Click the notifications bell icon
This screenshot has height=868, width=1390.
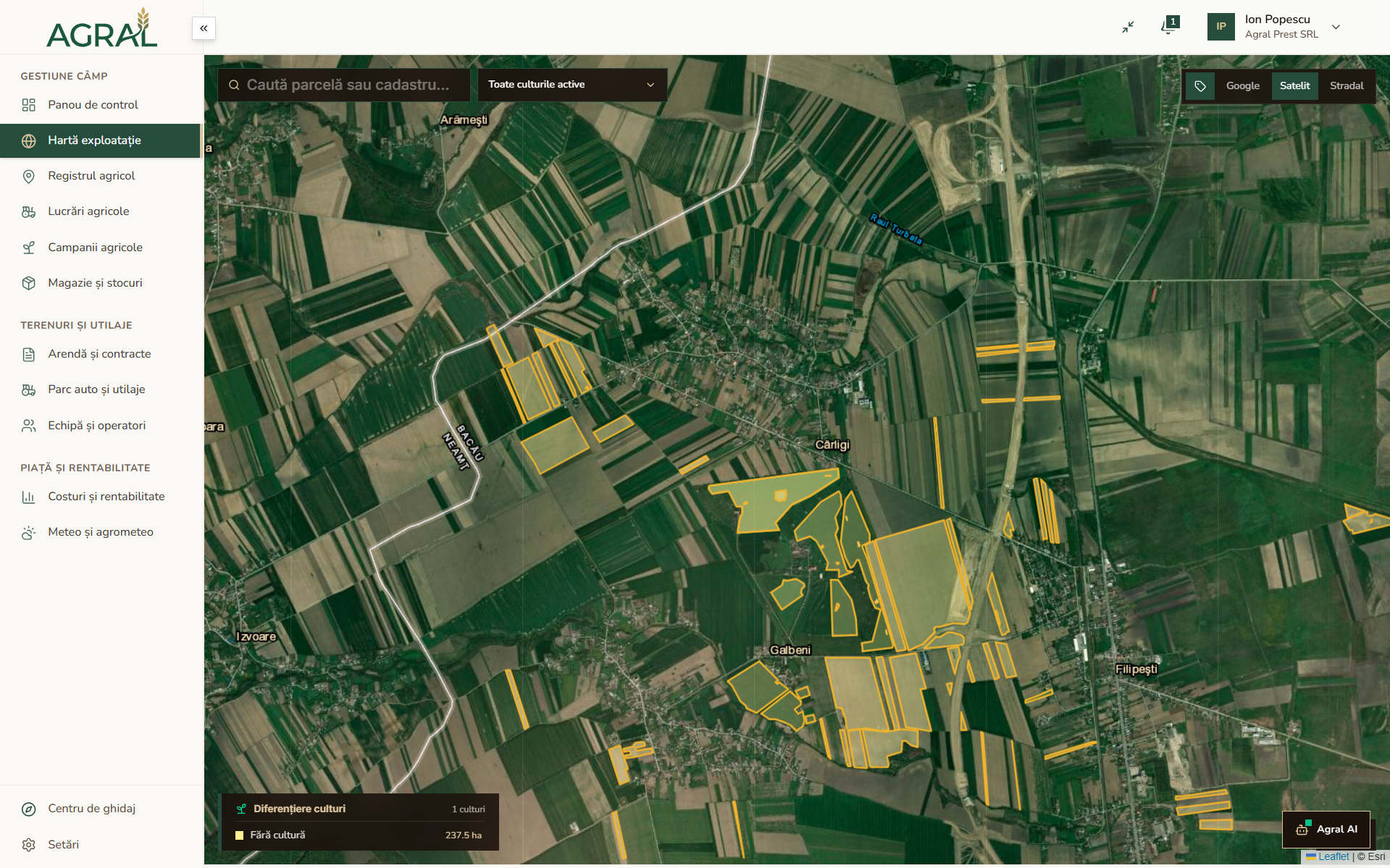[x=1168, y=27]
